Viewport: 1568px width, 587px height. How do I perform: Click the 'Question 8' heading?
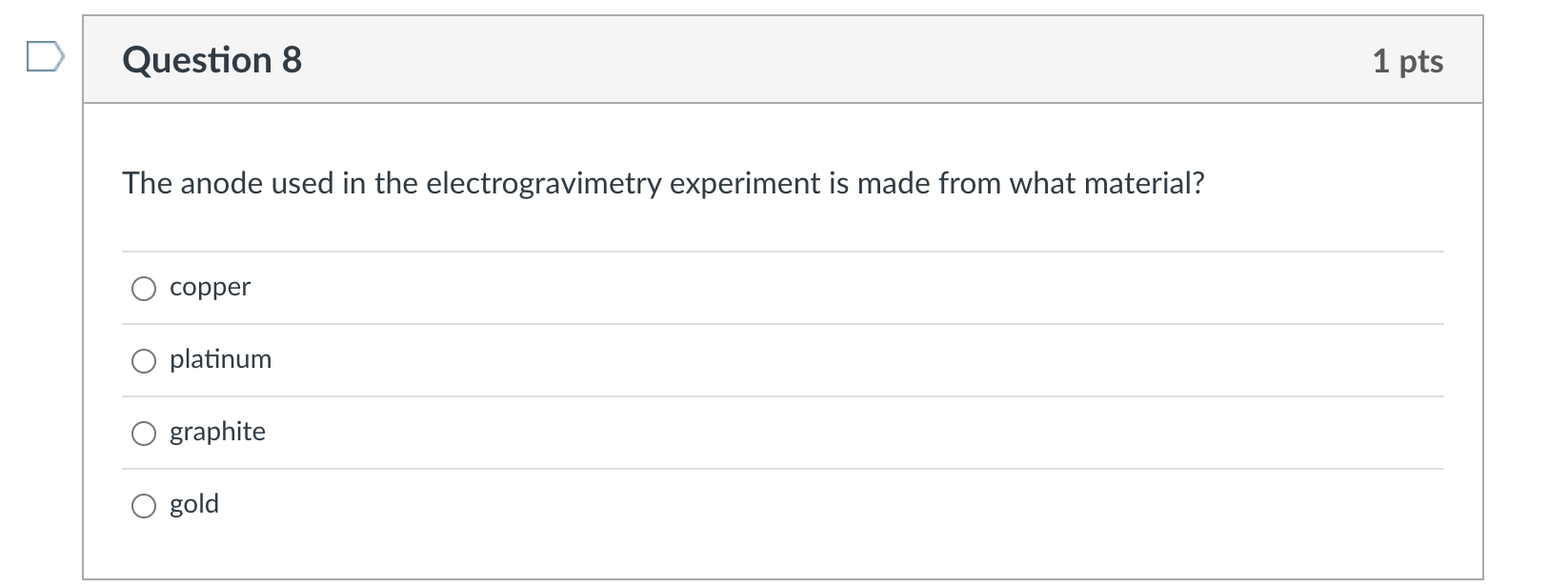click(211, 60)
